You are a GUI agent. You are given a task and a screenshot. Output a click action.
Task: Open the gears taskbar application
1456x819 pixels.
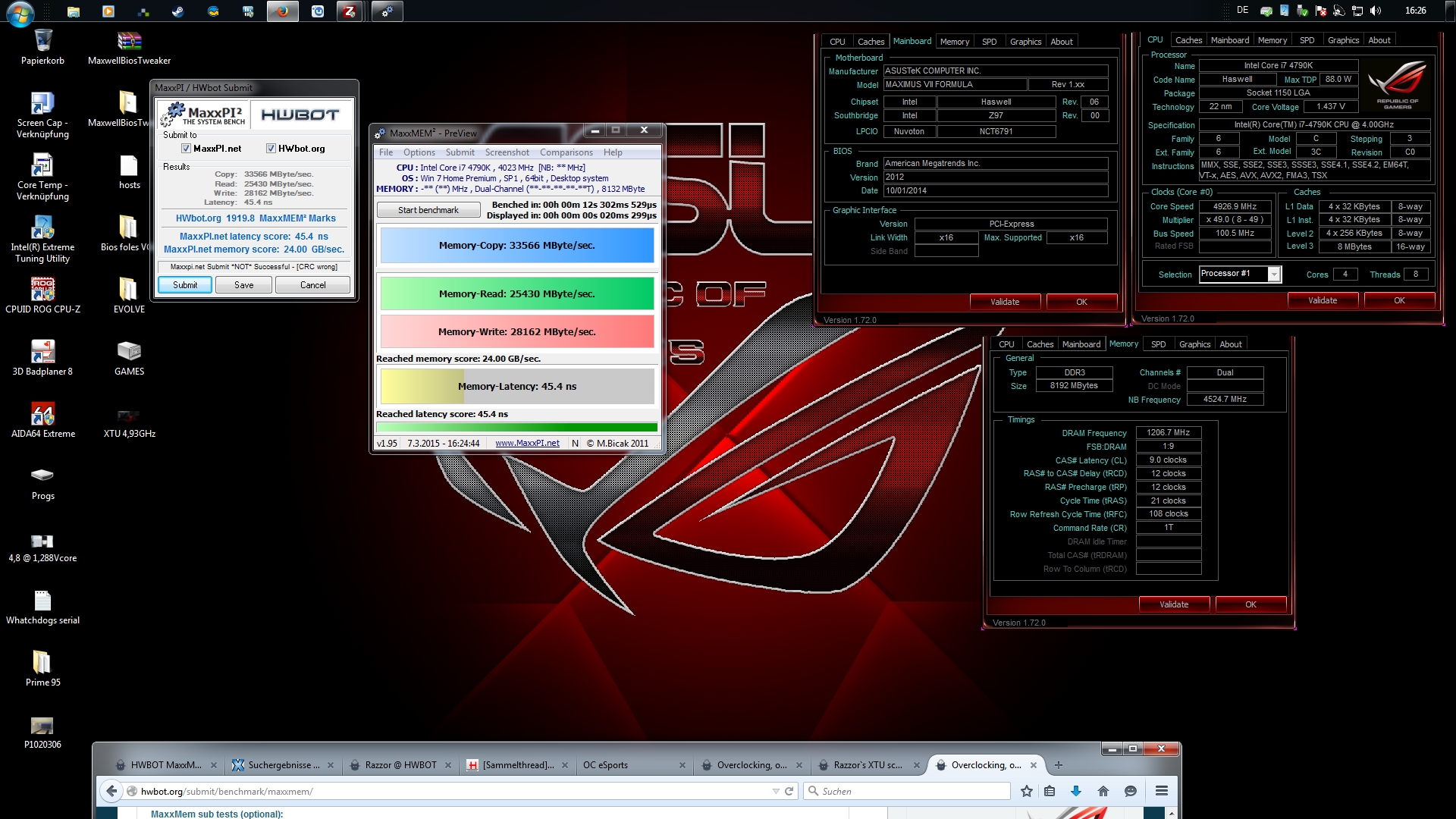coord(387,11)
